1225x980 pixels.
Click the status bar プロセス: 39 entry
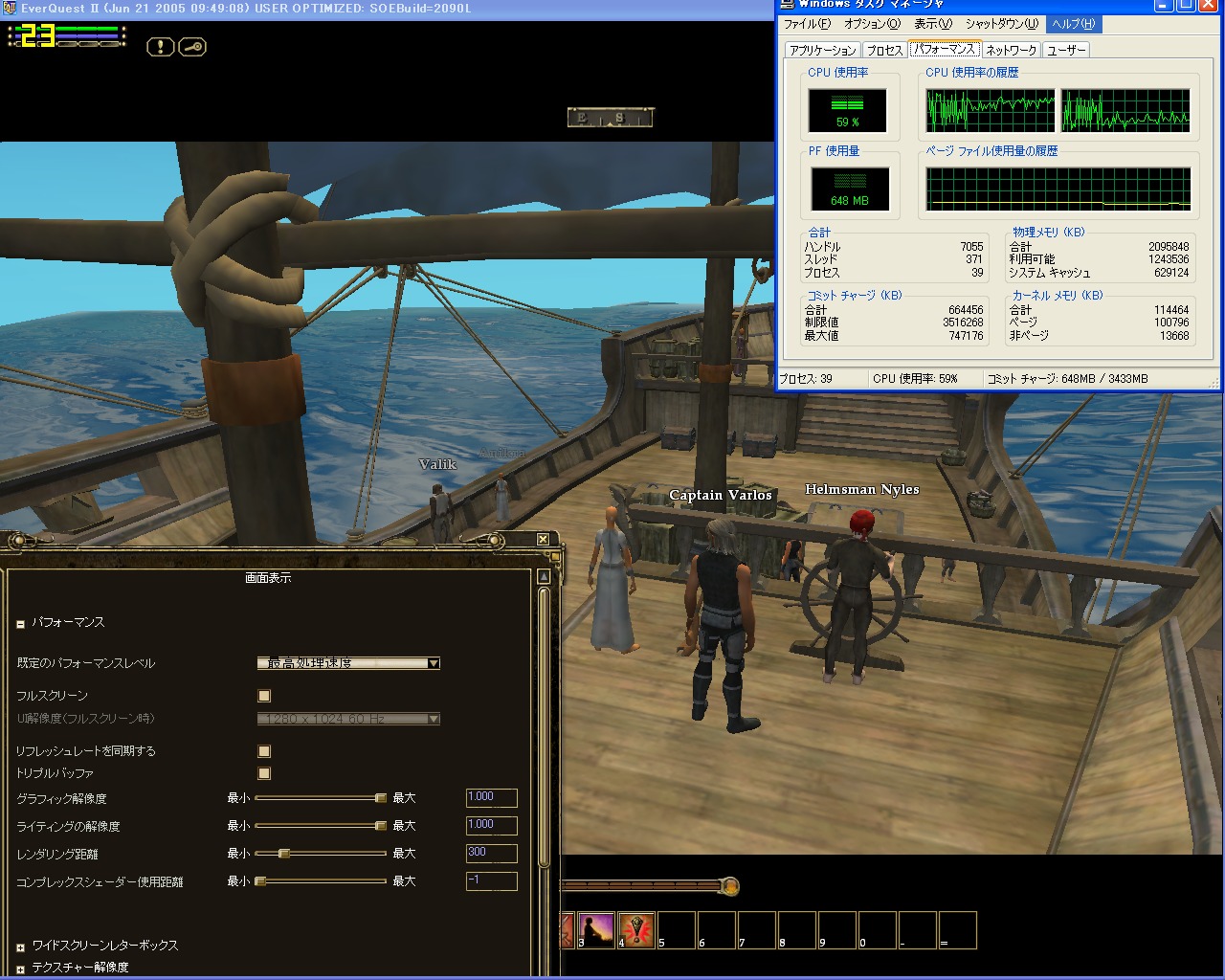coord(806,379)
